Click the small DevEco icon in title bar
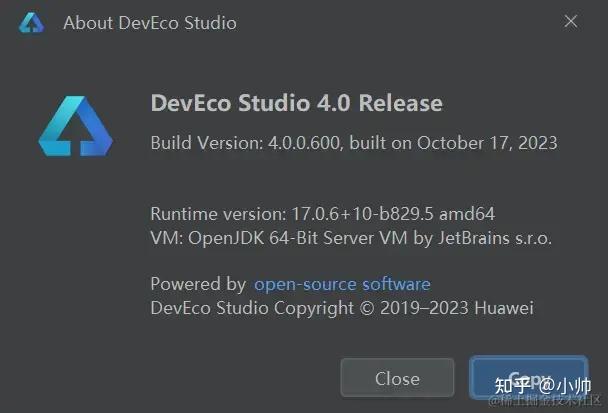 click(31, 22)
